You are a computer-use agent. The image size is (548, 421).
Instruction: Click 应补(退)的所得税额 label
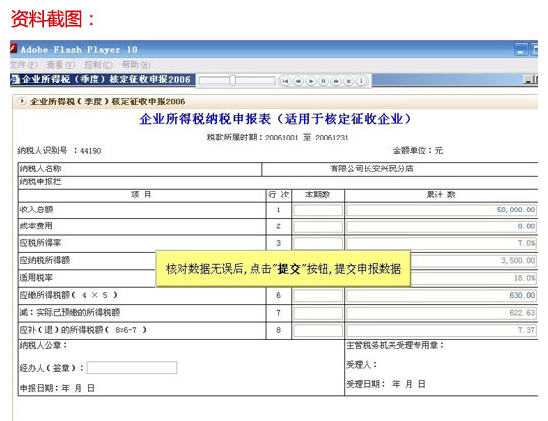coord(83,330)
